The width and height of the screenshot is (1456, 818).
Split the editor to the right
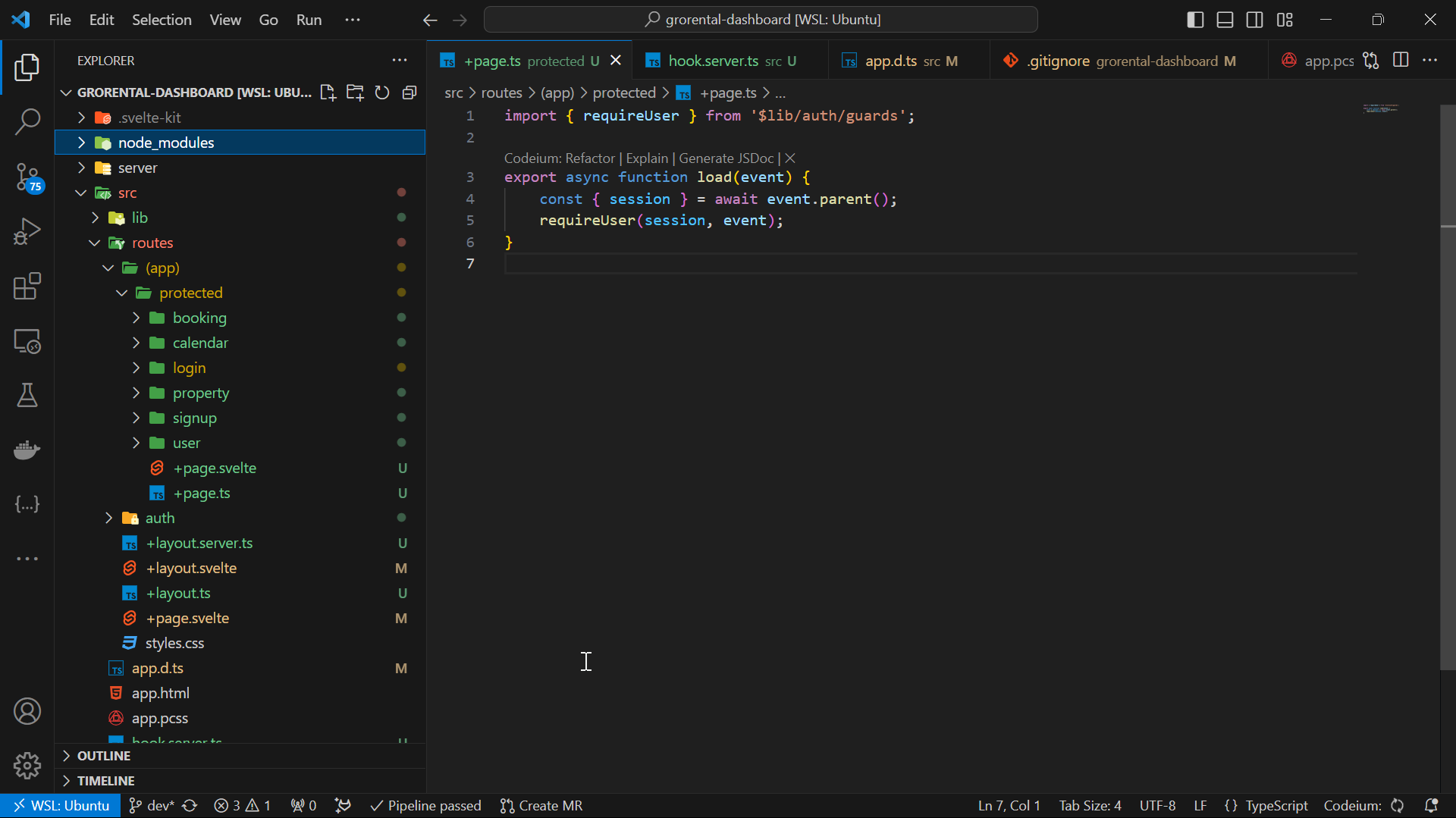1401,61
